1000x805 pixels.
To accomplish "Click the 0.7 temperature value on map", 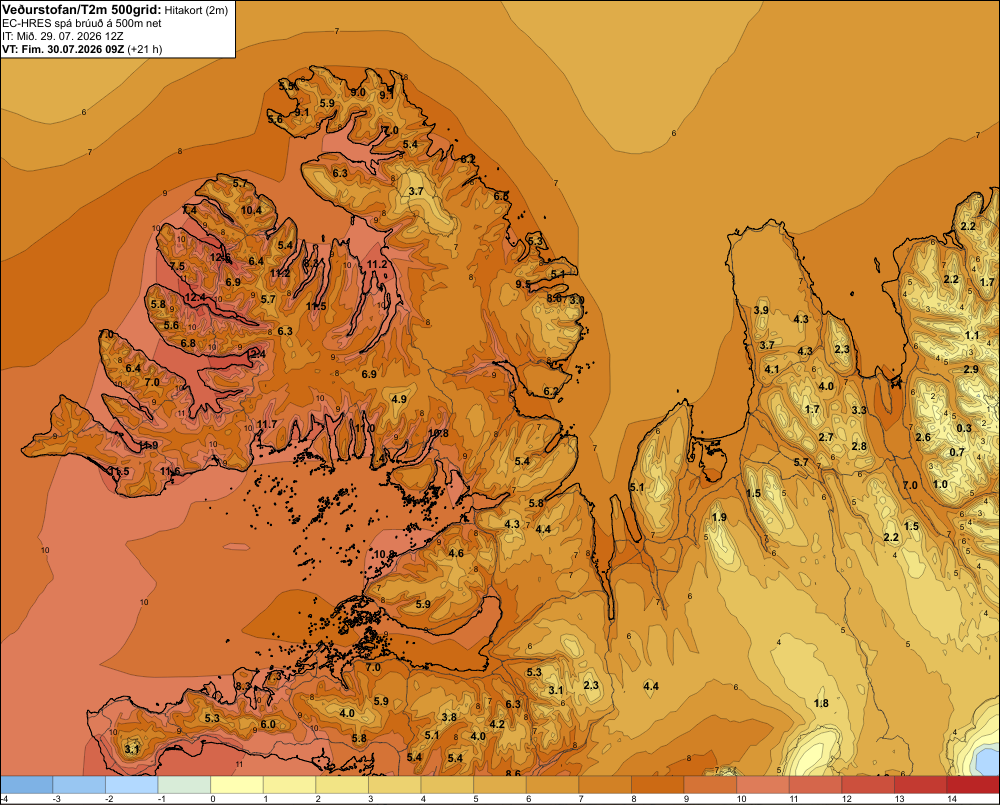I will [x=957, y=452].
